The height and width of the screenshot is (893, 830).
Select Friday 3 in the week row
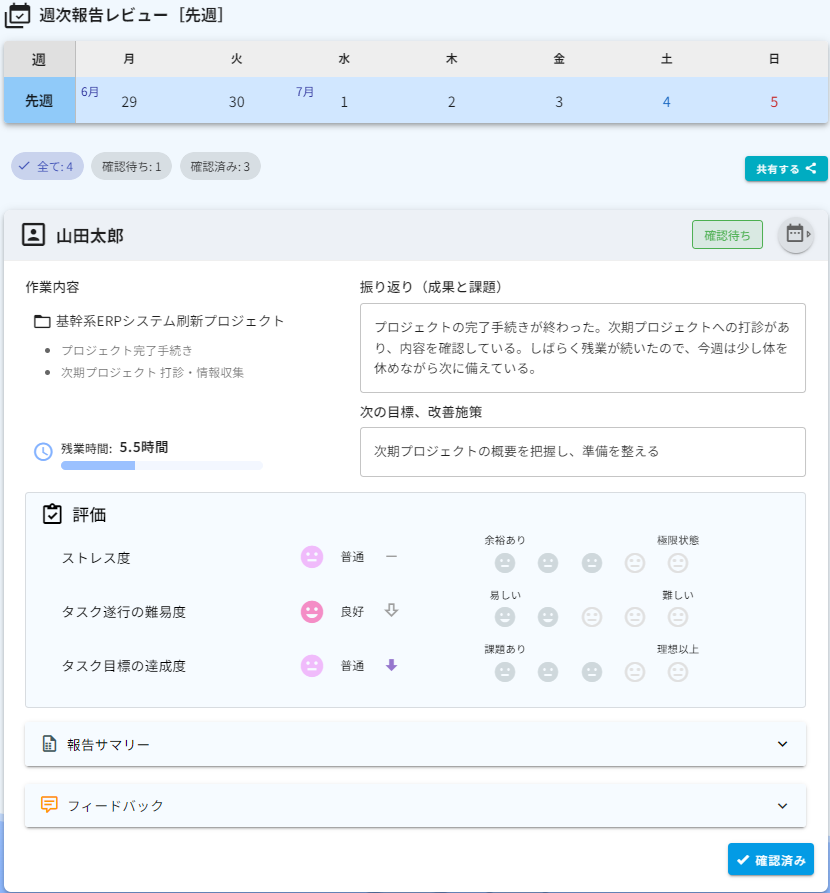pos(559,101)
